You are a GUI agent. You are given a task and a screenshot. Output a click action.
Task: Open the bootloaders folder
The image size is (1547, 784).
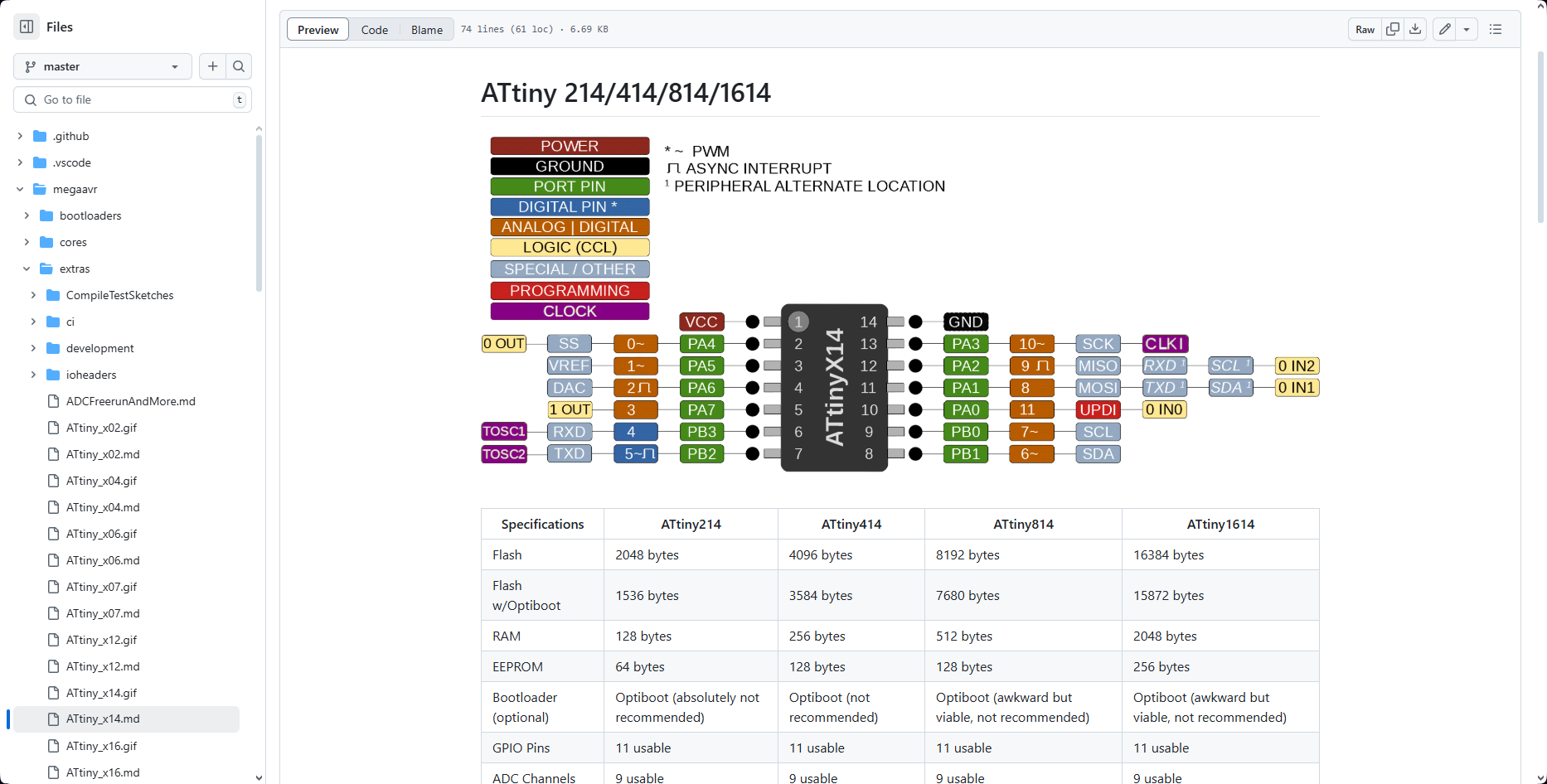90,215
